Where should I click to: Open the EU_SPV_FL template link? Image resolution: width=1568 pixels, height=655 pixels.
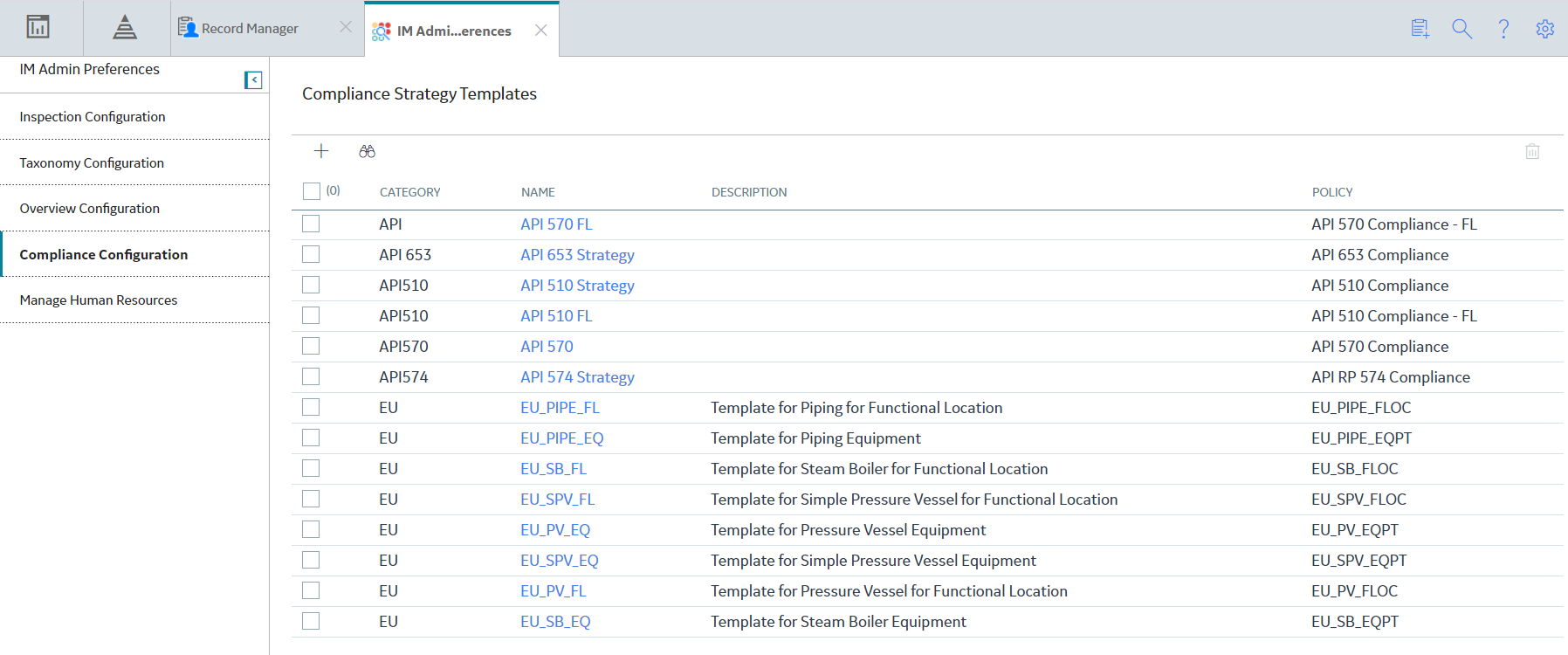pyautogui.click(x=557, y=500)
